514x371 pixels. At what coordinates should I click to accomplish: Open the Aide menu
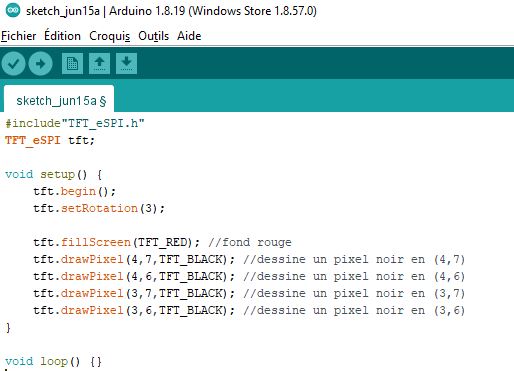(189, 36)
